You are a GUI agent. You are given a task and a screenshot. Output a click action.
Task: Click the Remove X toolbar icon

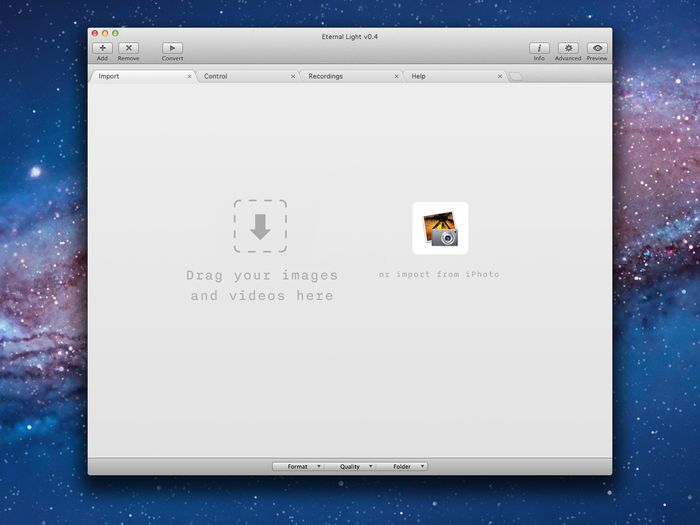(x=129, y=48)
